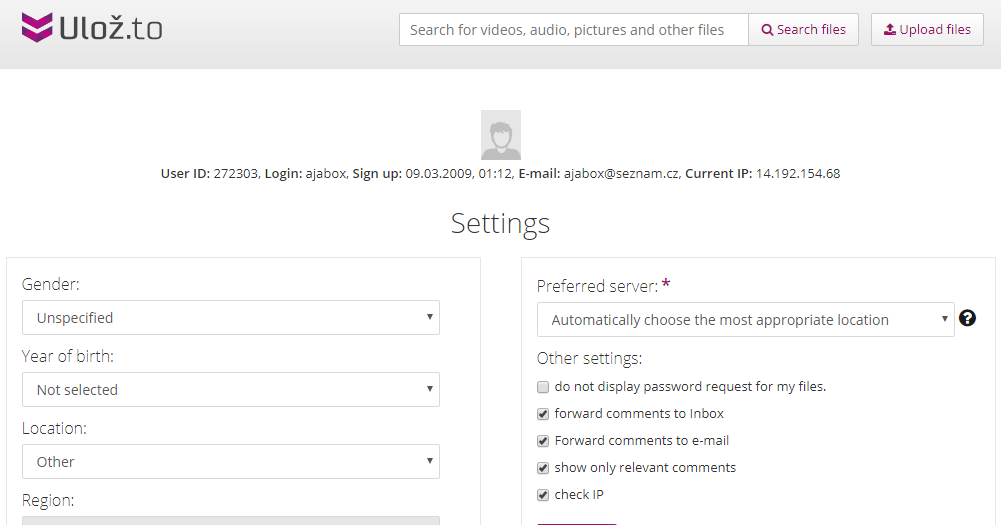This screenshot has height=525, width=1001.
Task: Click the user avatar picture
Action: [x=500, y=135]
